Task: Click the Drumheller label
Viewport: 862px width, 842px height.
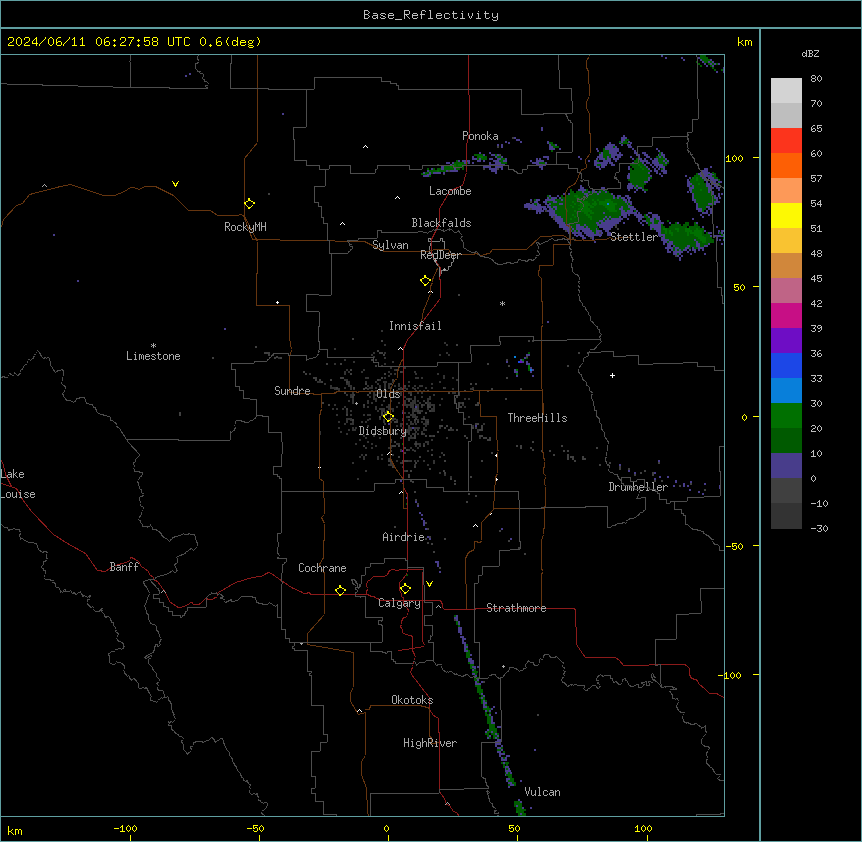Action: coord(638,487)
